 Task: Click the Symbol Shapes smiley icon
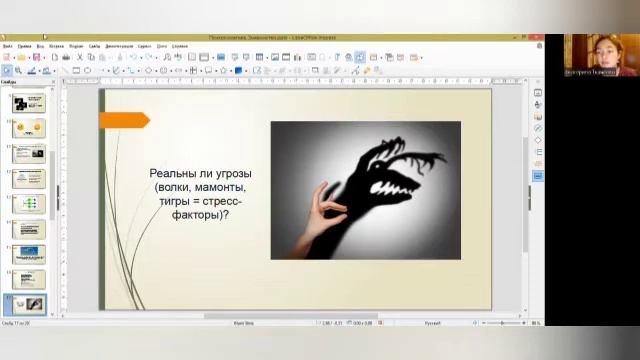[163, 71]
